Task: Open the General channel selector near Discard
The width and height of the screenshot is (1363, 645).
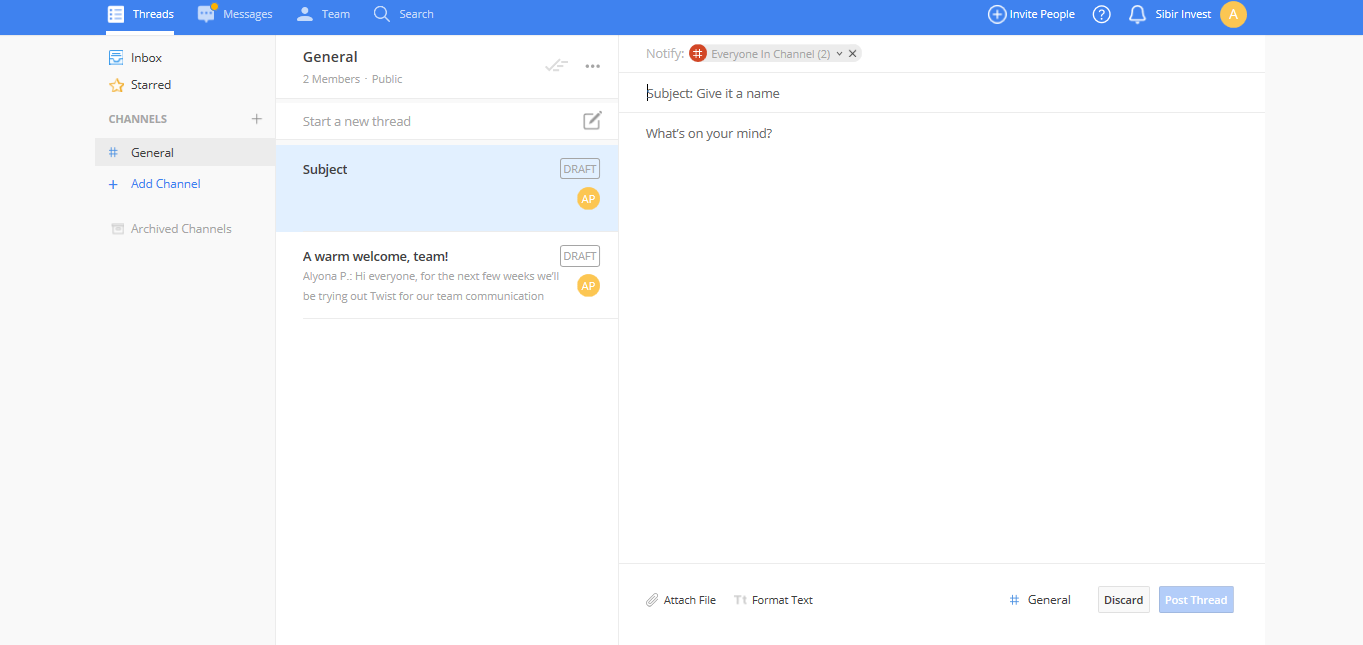Action: click(1040, 600)
